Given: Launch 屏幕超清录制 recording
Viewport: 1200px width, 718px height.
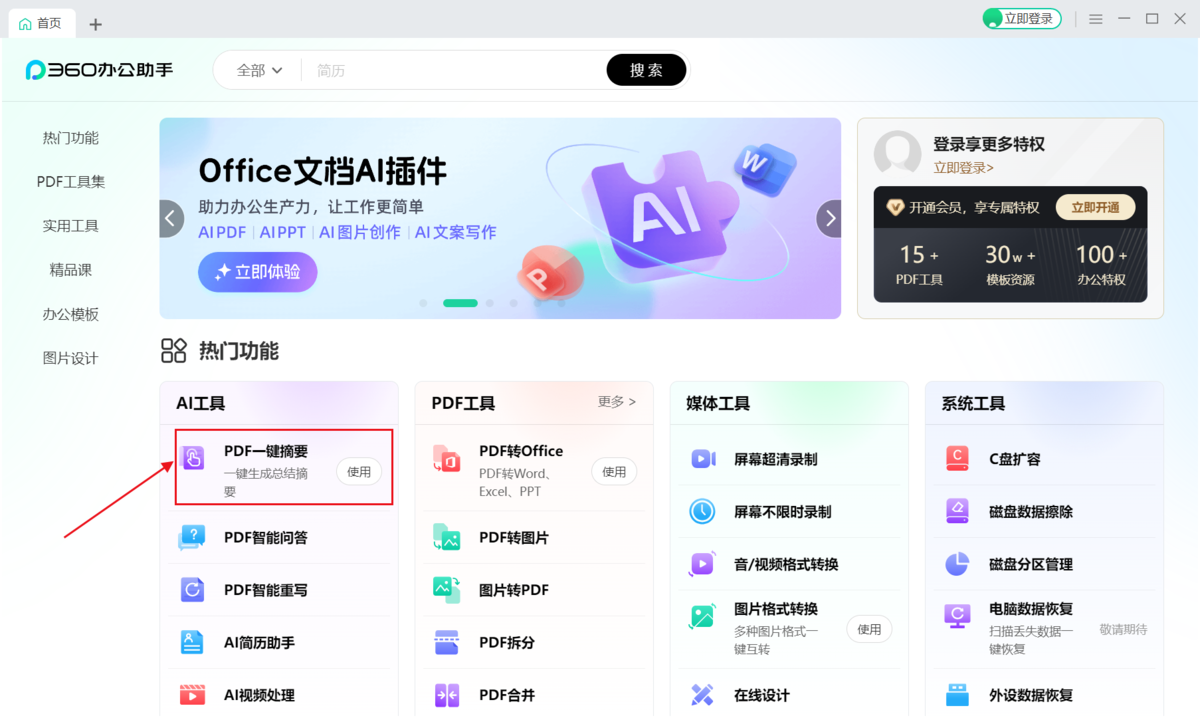Looking at the screenshot, I should point(775,458).
